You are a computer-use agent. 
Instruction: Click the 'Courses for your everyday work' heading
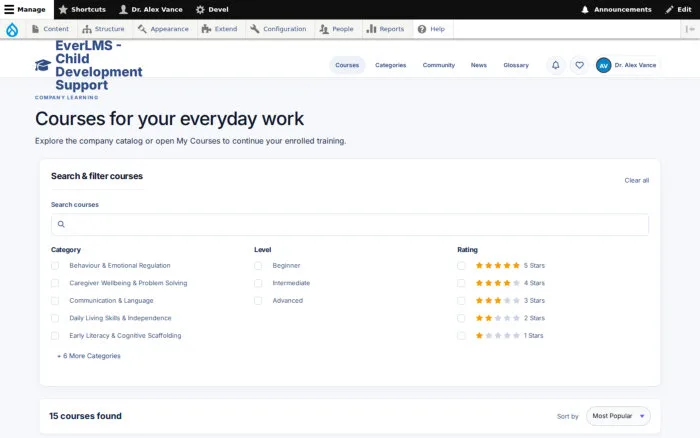point(169,119)
